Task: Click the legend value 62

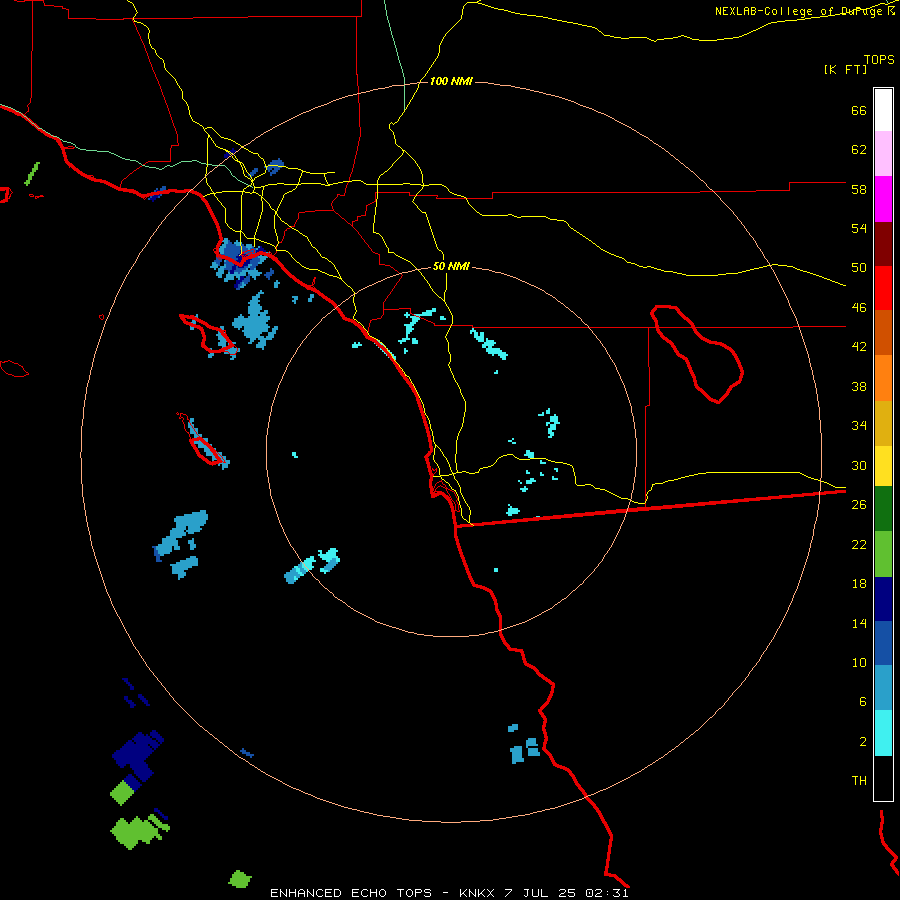Action: click(x=859, y=150)
